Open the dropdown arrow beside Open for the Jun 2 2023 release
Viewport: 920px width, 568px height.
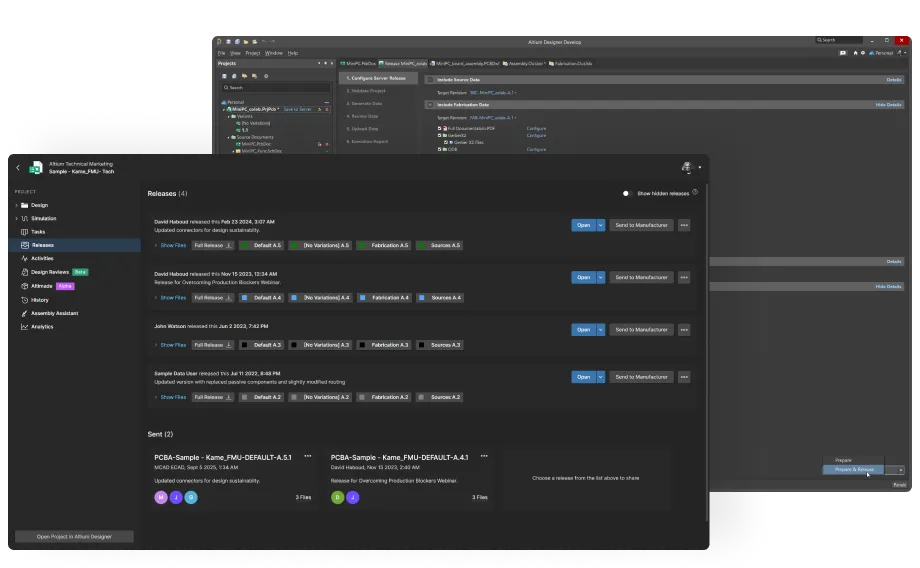pos(600,330)
